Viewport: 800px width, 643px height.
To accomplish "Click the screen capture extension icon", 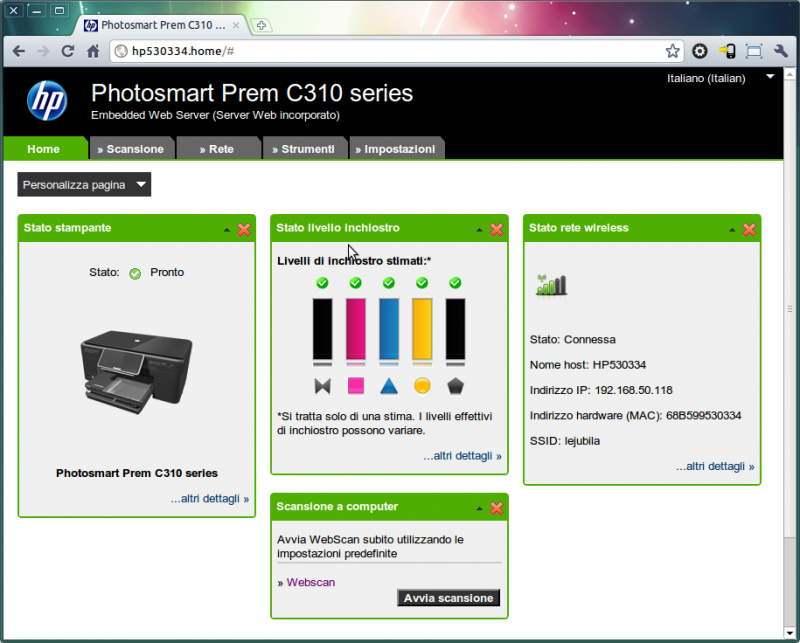I will tap(754, 51).
